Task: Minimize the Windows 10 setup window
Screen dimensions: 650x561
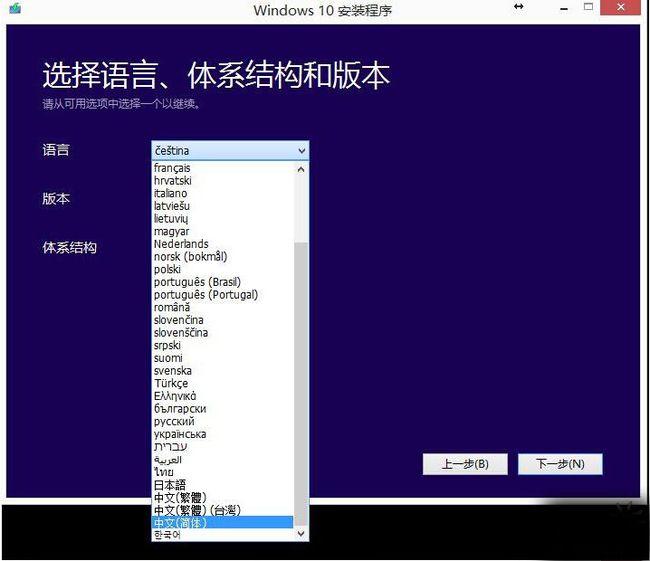Action: (564, 9)
